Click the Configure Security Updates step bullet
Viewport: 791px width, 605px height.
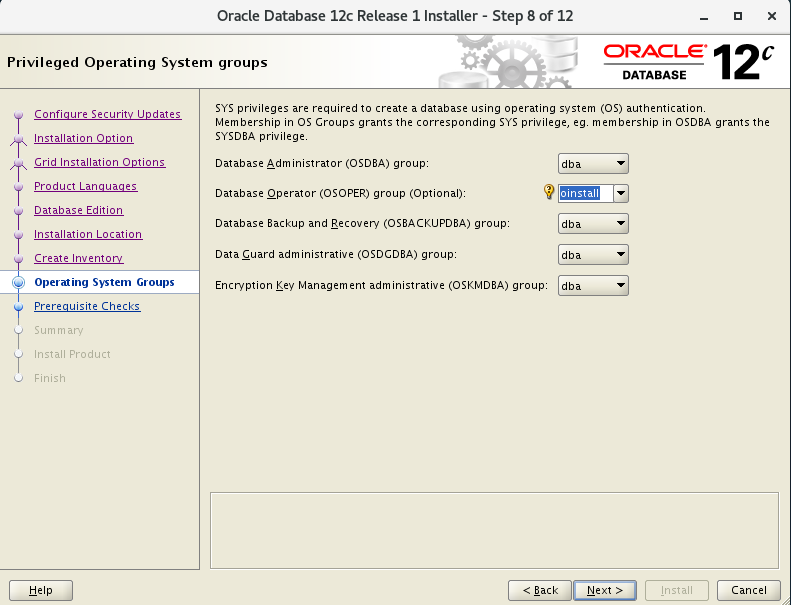point(19,115)
